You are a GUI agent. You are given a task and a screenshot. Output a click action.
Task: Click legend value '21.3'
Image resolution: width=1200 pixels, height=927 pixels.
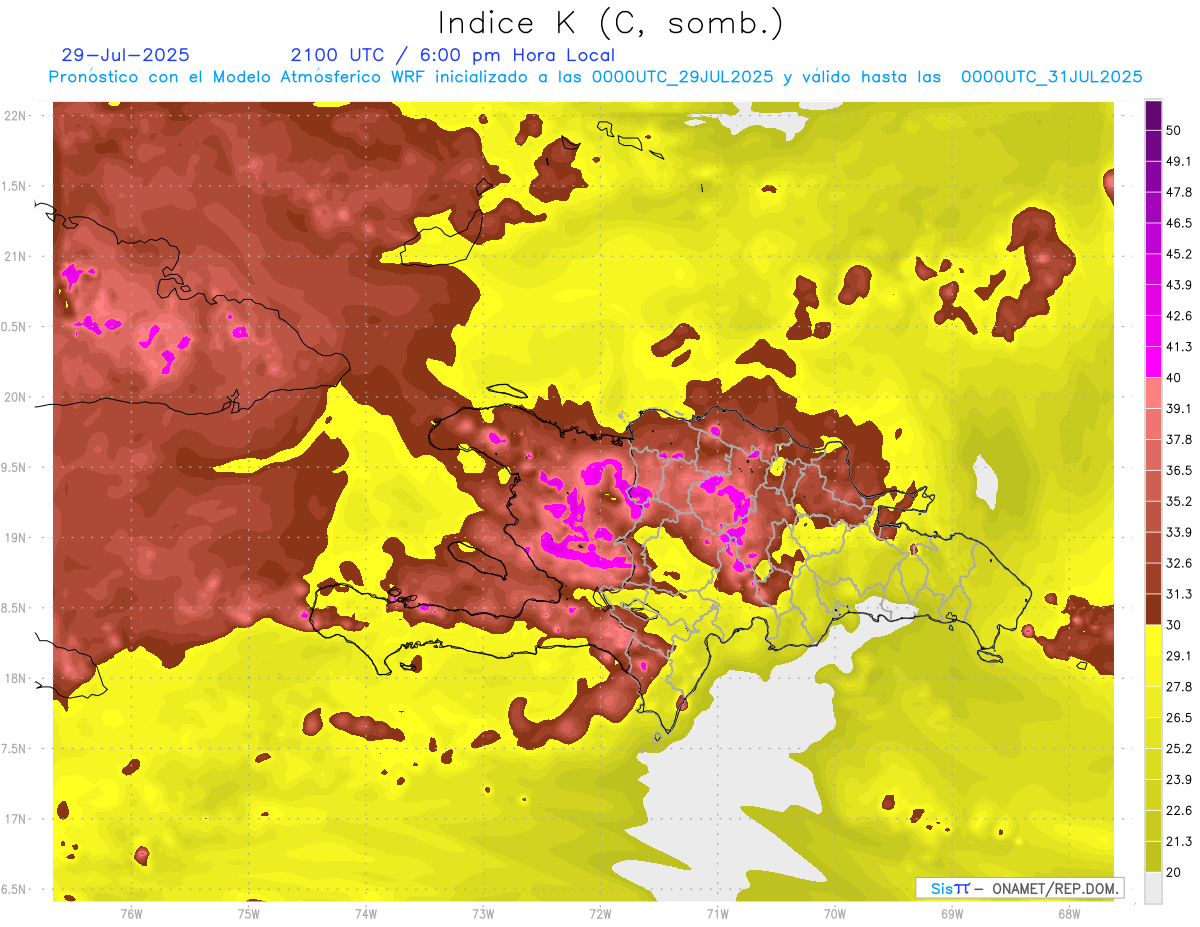pyautogui.click(x=1179, y=841)
